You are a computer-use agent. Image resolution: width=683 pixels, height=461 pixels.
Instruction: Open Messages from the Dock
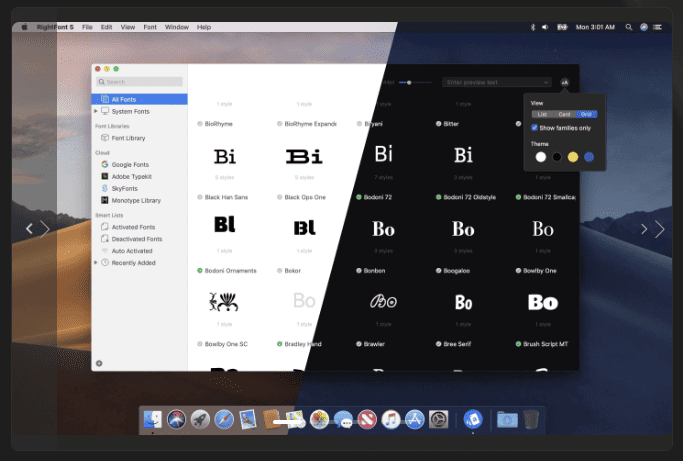click(x=343, y=420)
